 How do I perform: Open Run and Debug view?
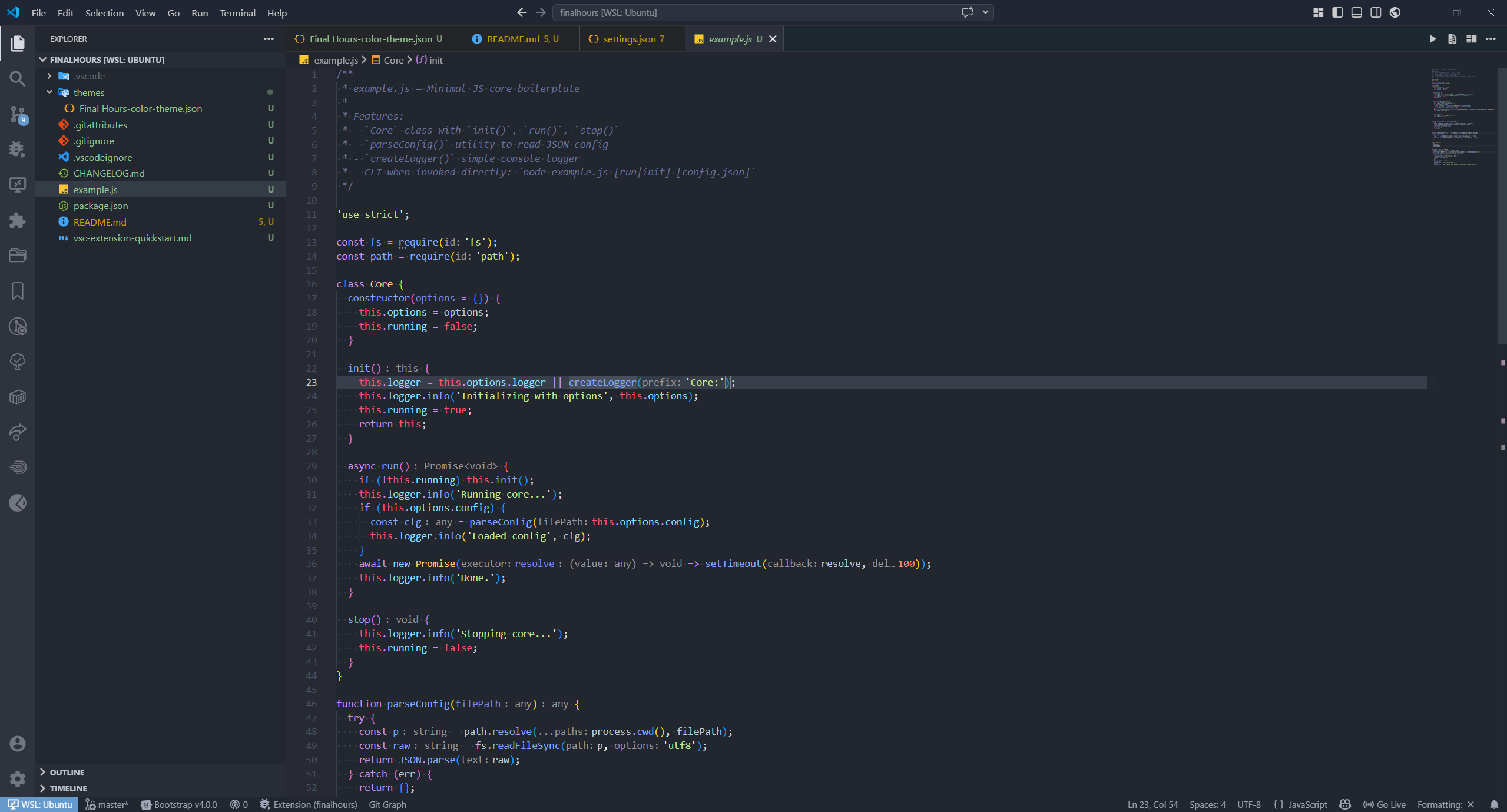[18, 149]
